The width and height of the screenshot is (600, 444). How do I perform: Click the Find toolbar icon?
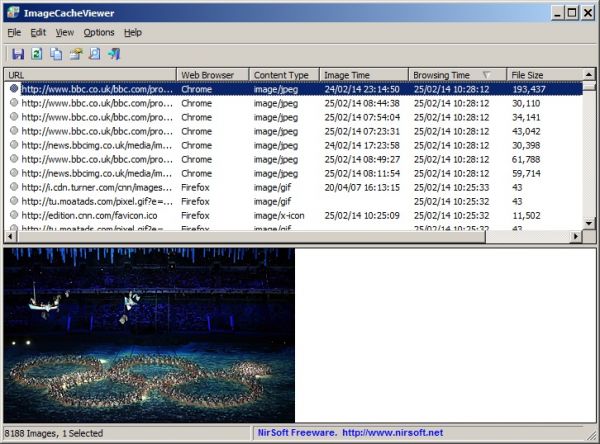[x=94, y=54]
